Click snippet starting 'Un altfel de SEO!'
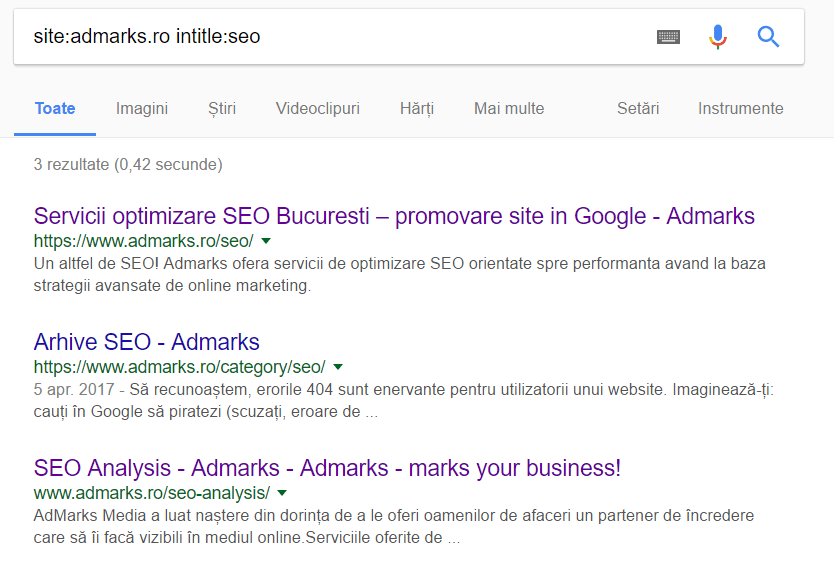 (x=399, y=275)
